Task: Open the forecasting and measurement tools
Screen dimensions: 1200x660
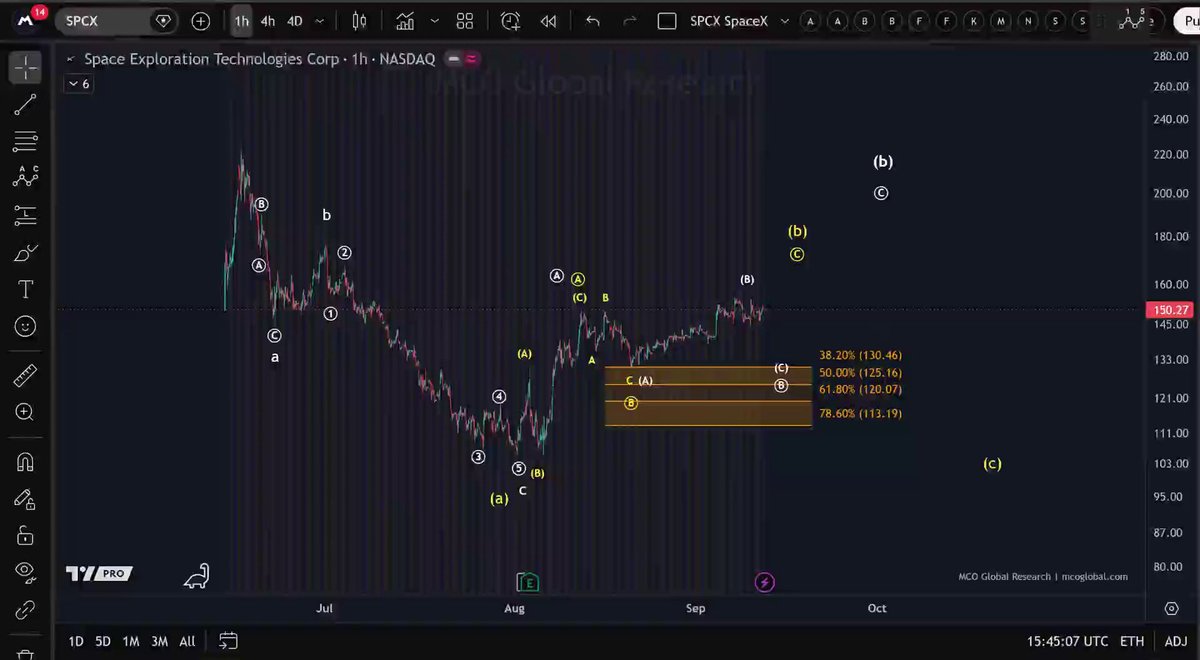Action: point(25,214)
